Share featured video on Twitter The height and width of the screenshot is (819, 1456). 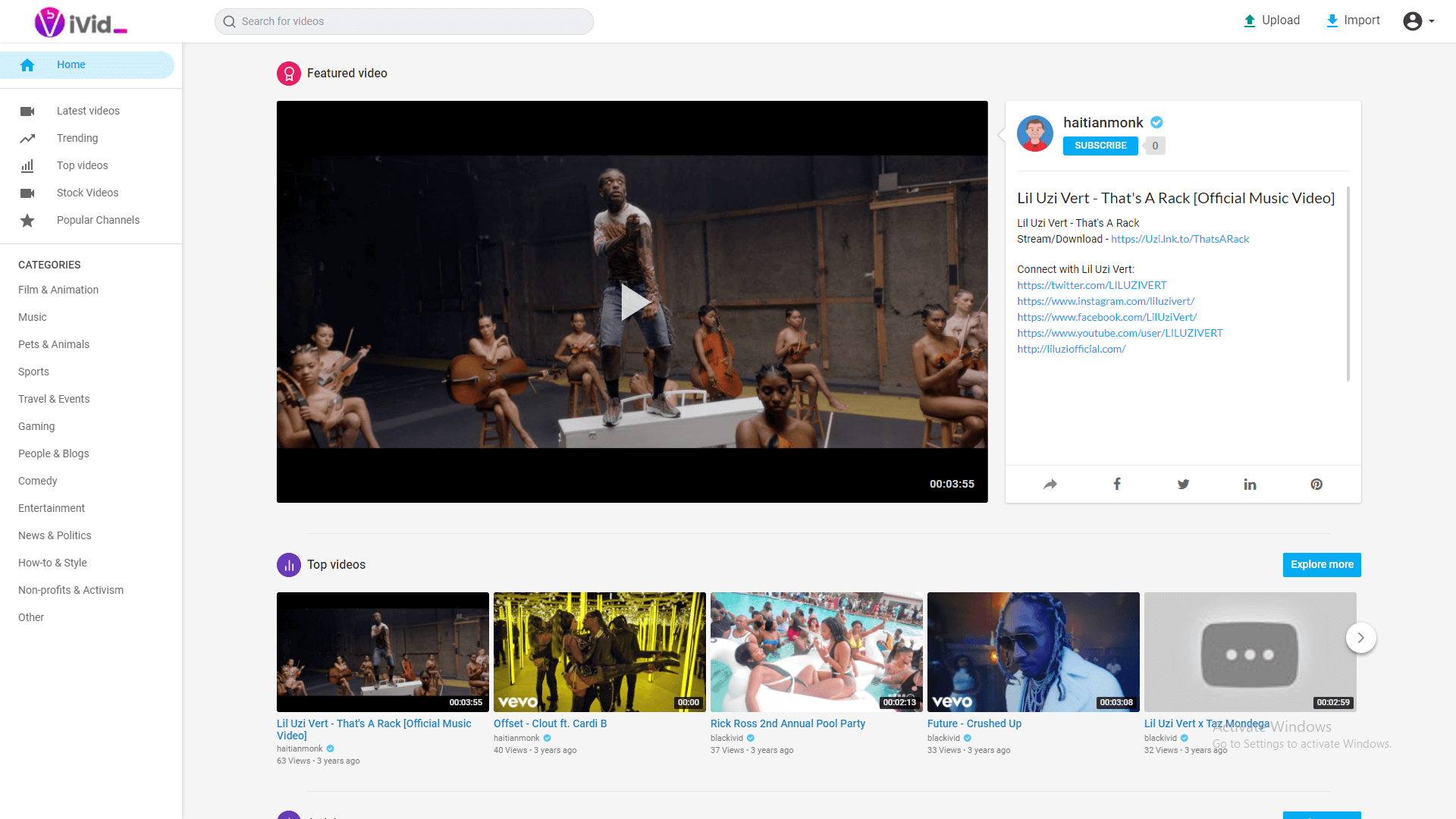(x=1183, y=484)
